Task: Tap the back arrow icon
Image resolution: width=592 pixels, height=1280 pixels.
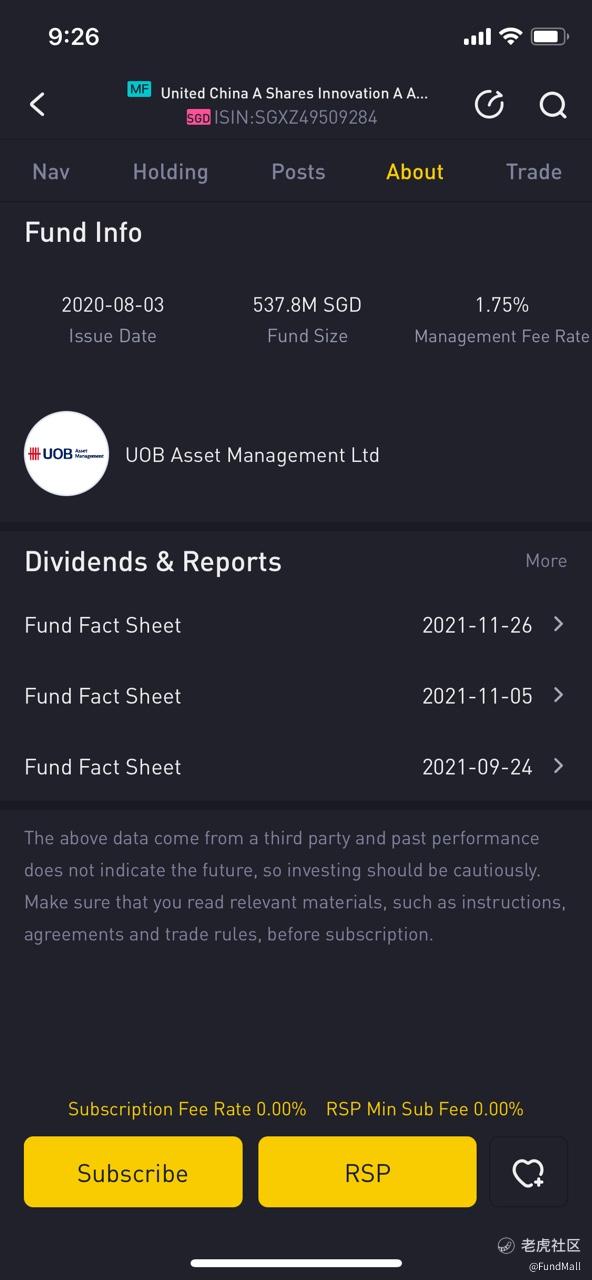Action: coord(37,104)
